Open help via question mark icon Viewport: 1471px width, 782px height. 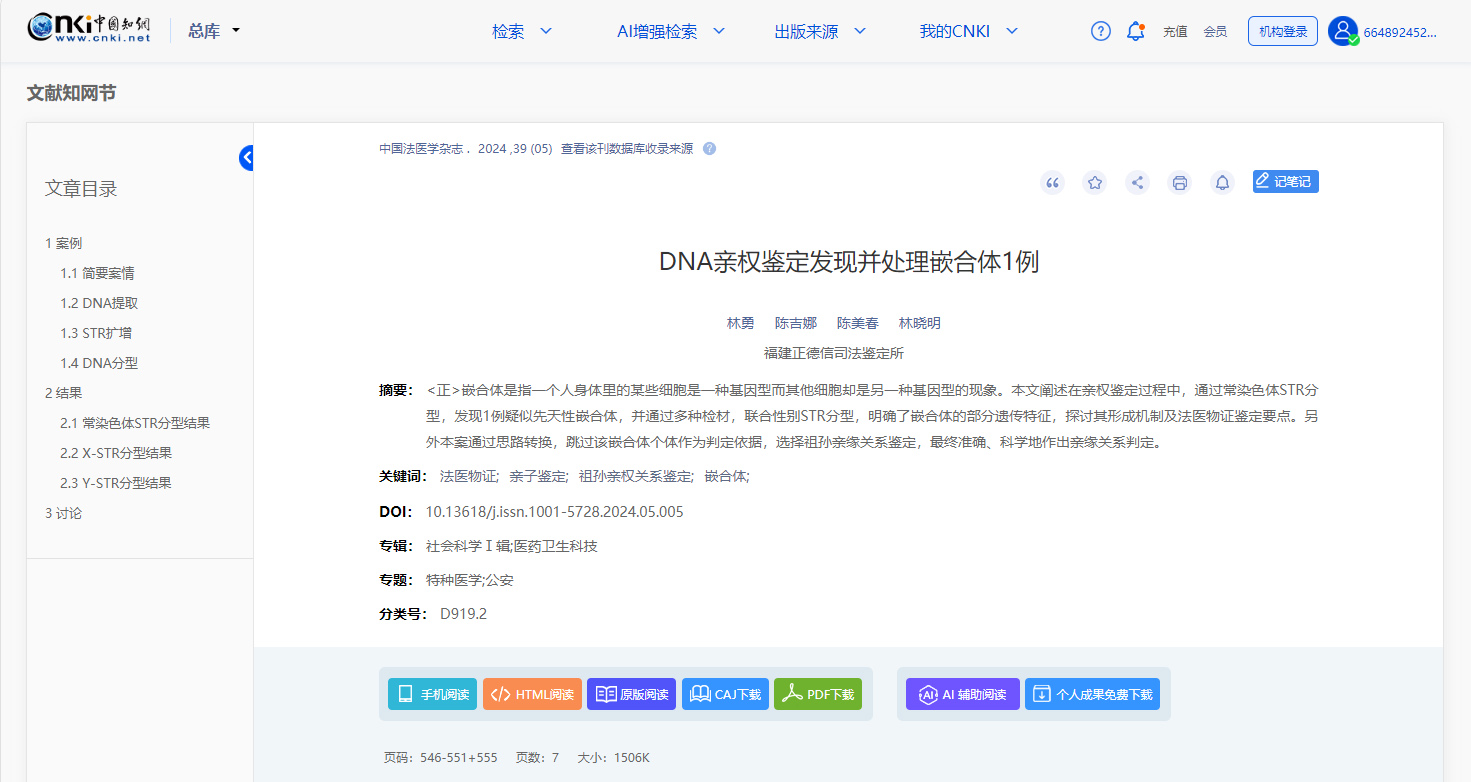click(x=1101, y=31)
